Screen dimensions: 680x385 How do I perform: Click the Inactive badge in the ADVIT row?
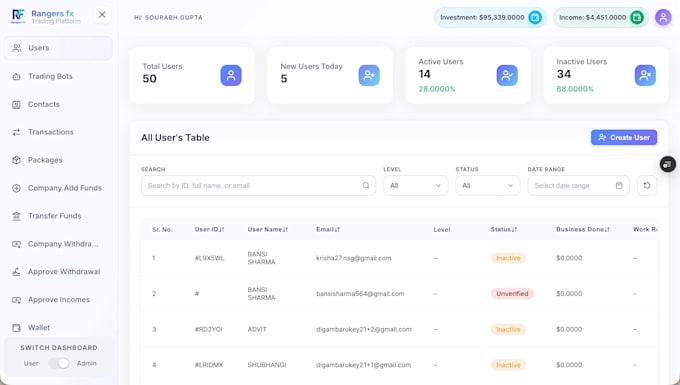tap(508, 330)
